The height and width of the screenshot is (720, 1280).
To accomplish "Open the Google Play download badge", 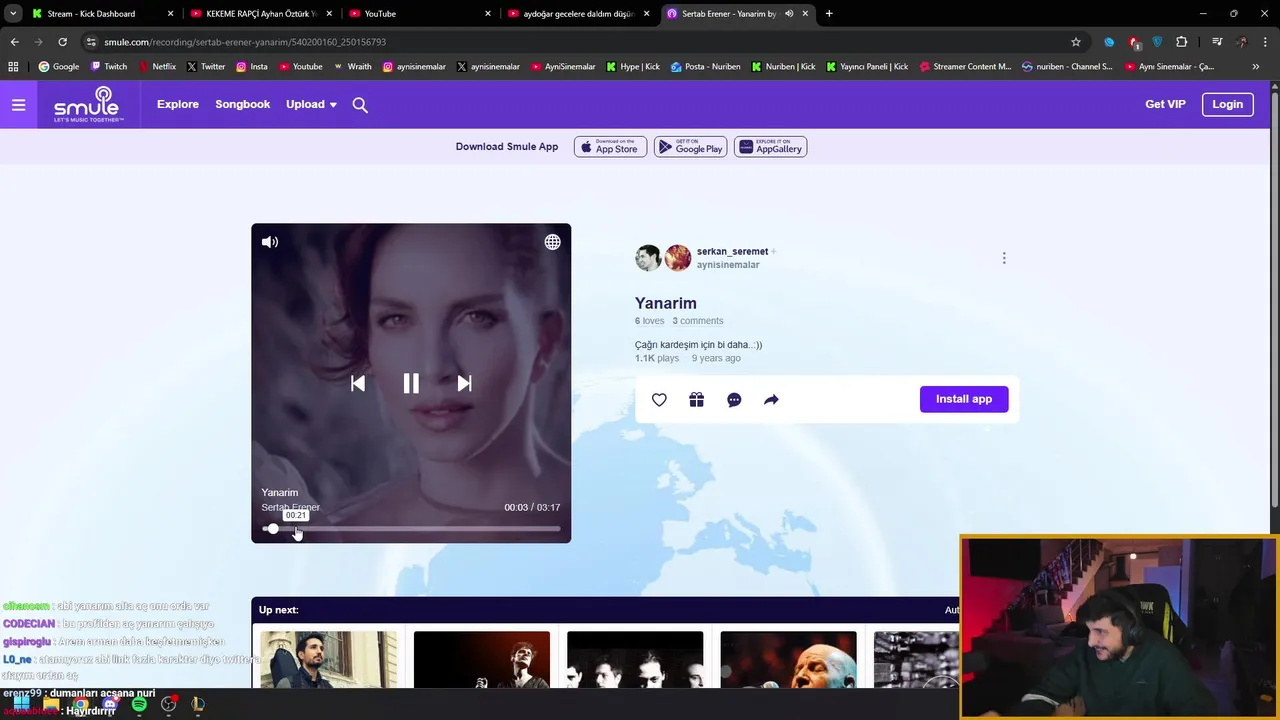I will coord(690,147).
